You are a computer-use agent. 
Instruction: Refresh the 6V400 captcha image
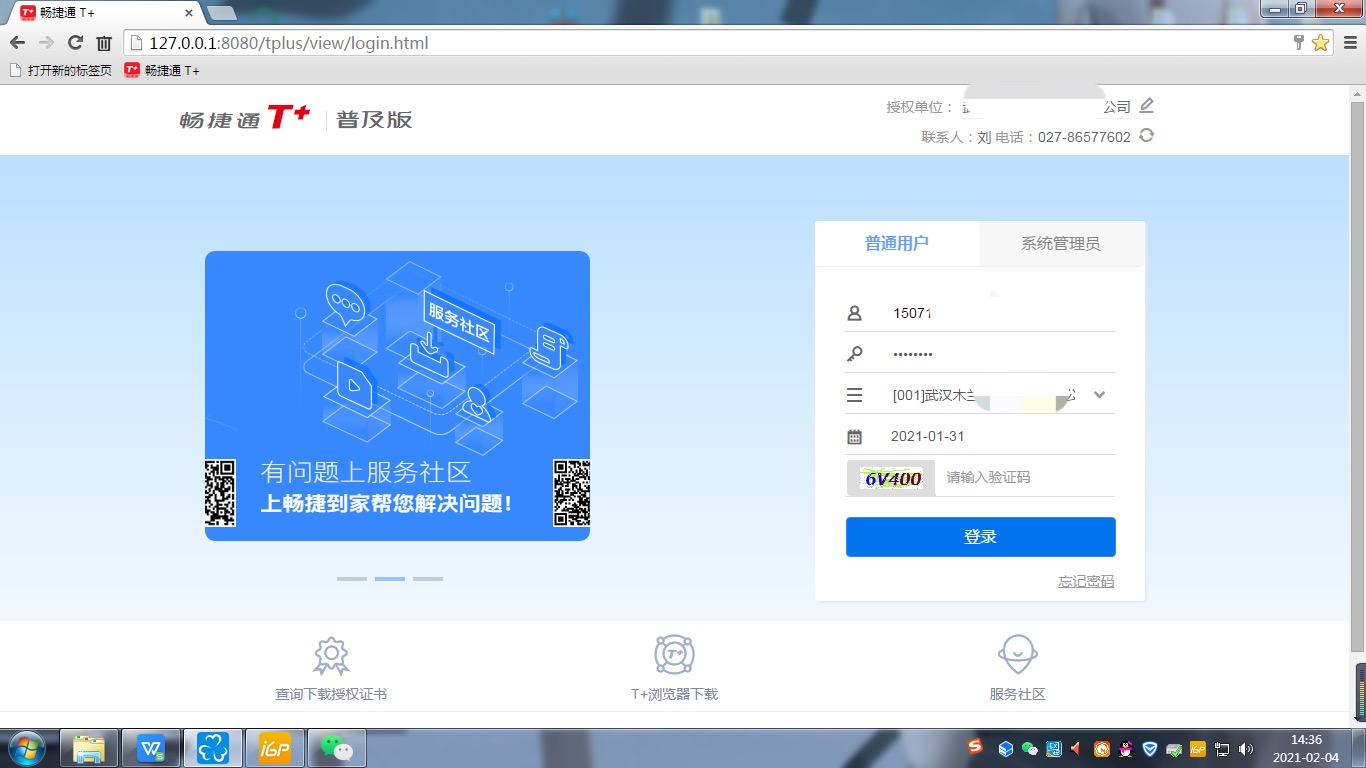(x=891, y=478)
